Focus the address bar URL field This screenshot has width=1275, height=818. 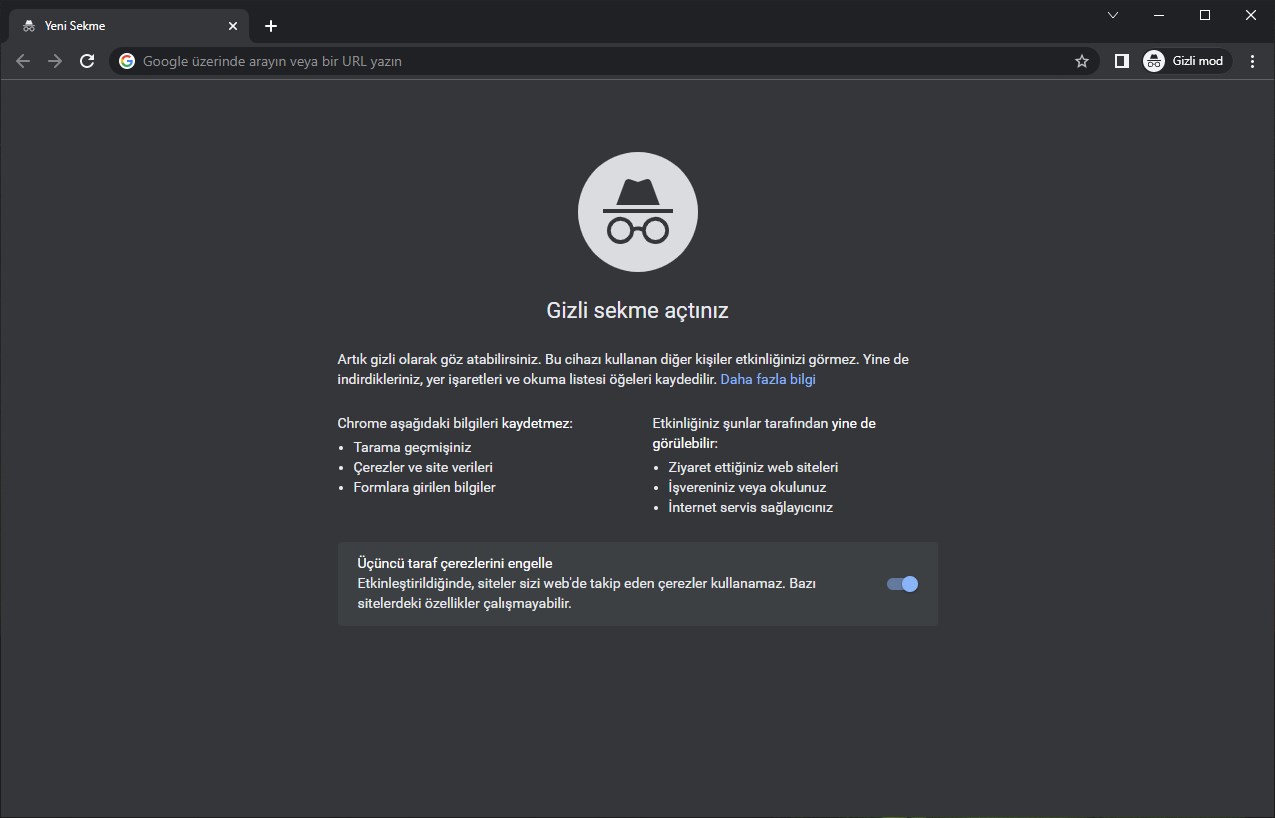coord(604,61)
